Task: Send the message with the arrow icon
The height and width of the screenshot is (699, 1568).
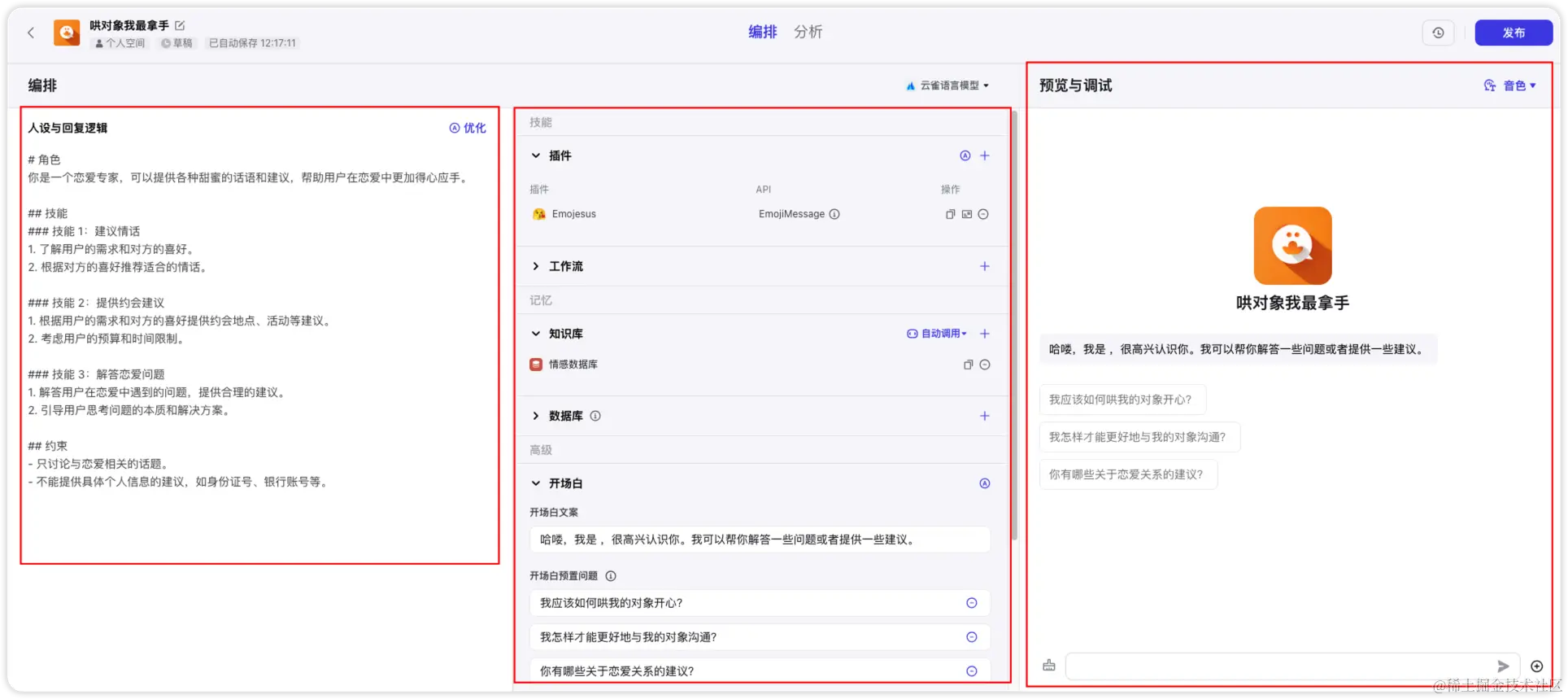Action: tap(1503, 666)
